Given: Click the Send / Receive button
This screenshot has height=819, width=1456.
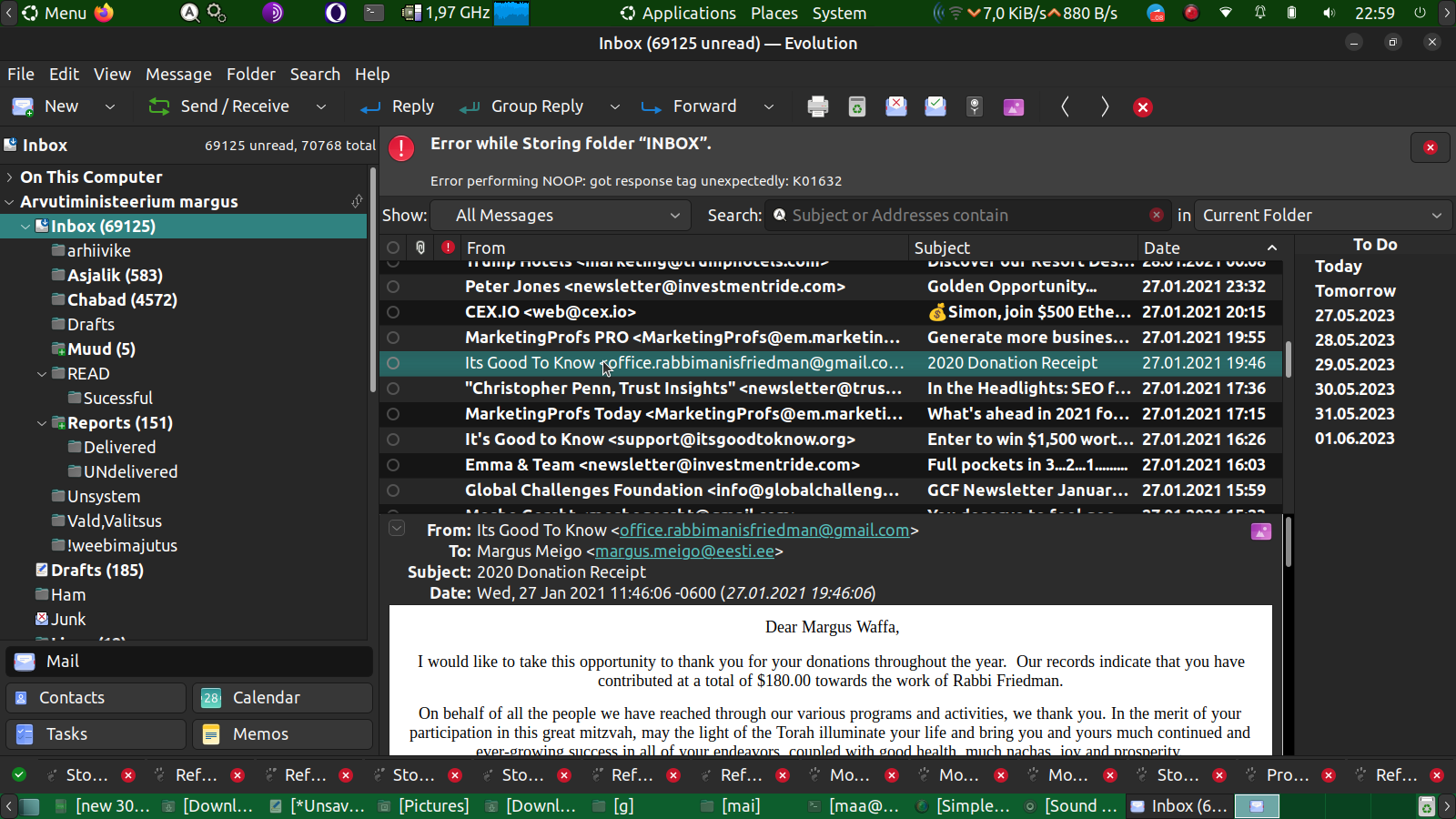Looking at the screenshot, I should pos(220,106).
